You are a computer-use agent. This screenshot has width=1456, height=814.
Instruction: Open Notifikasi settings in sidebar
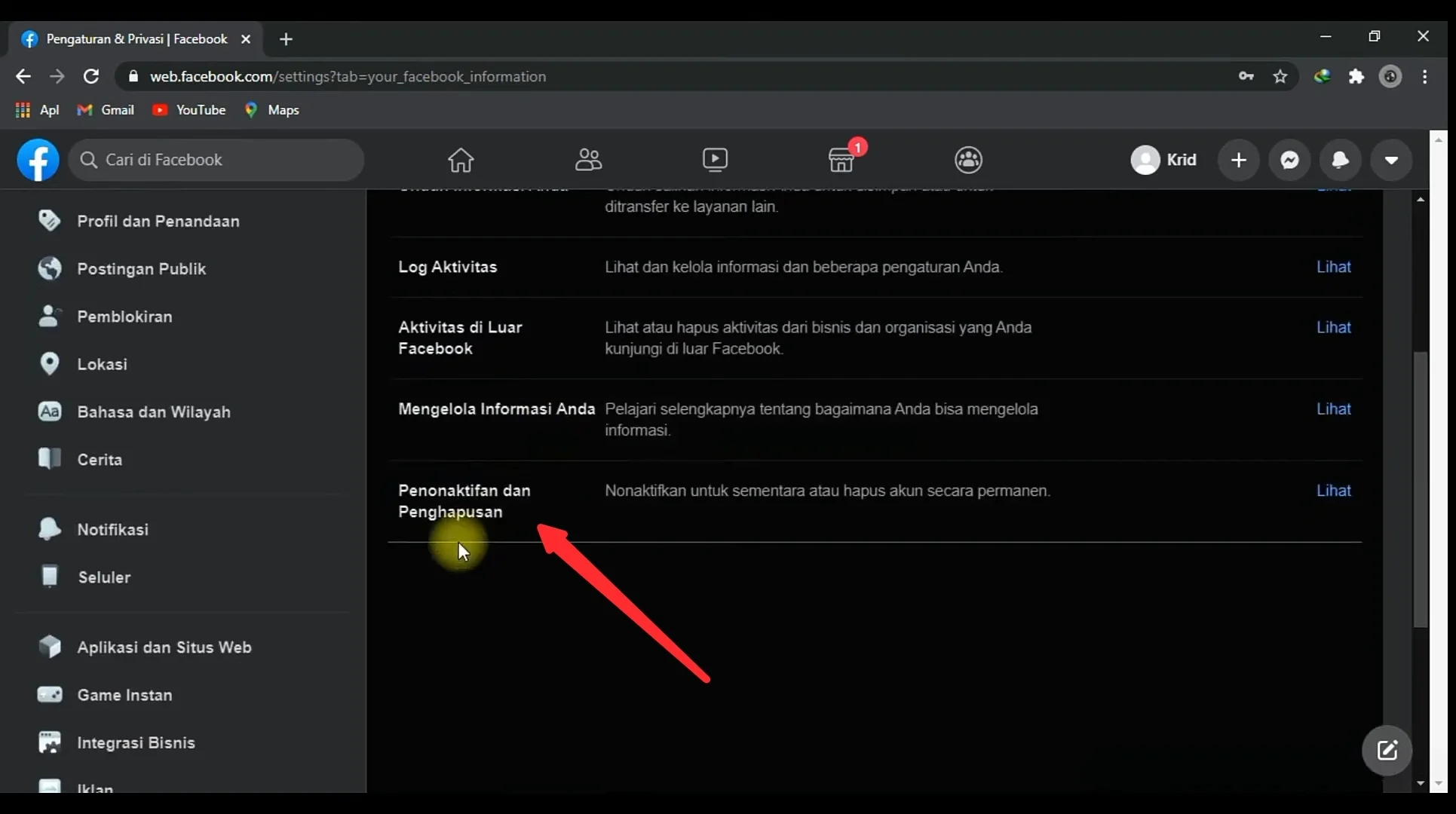click(x=112, y=530)
